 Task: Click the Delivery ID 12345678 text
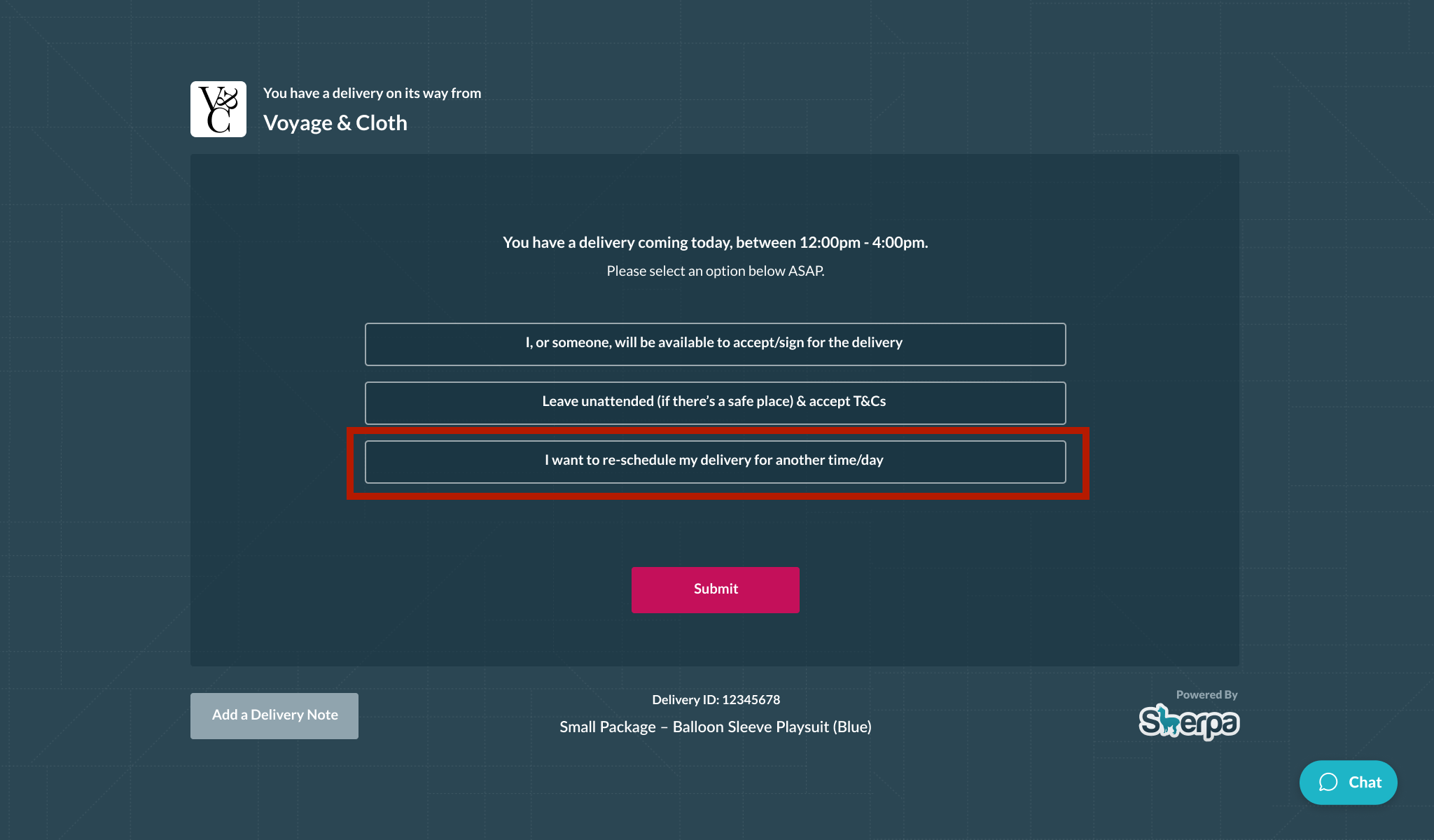tap(716, 700)
